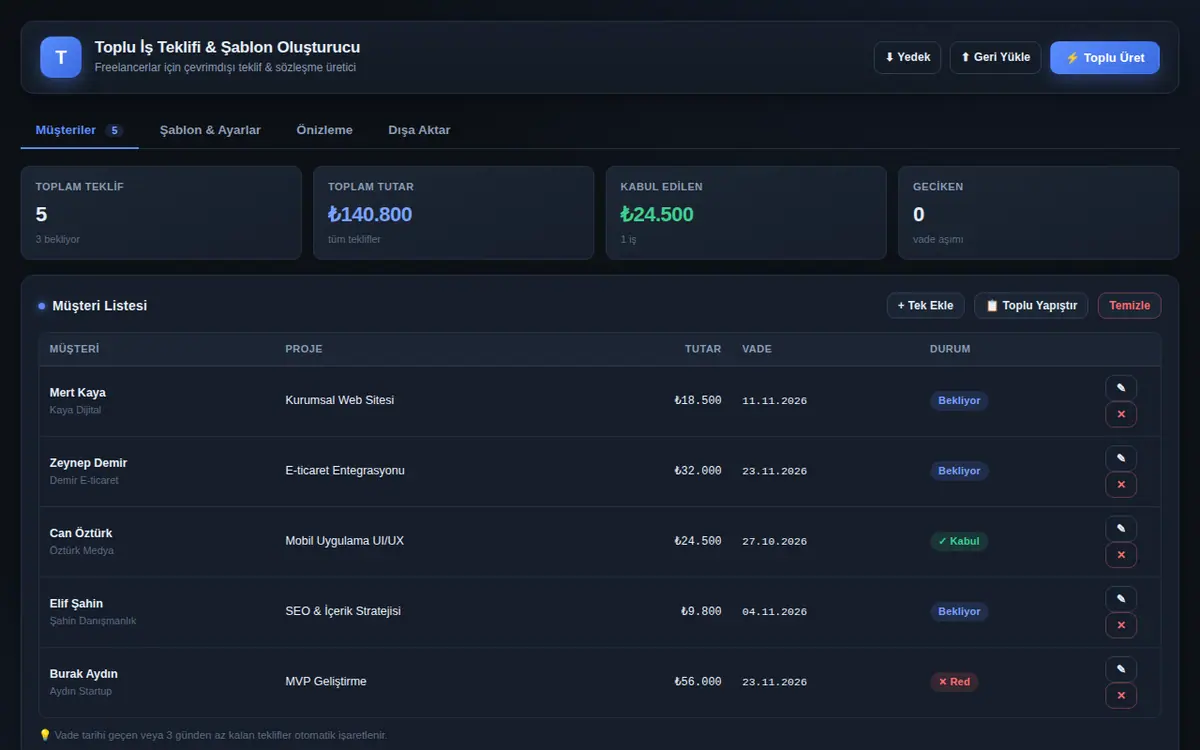
Task: Edit the Can Öztürk row
Action: (x=1121, y=528)
